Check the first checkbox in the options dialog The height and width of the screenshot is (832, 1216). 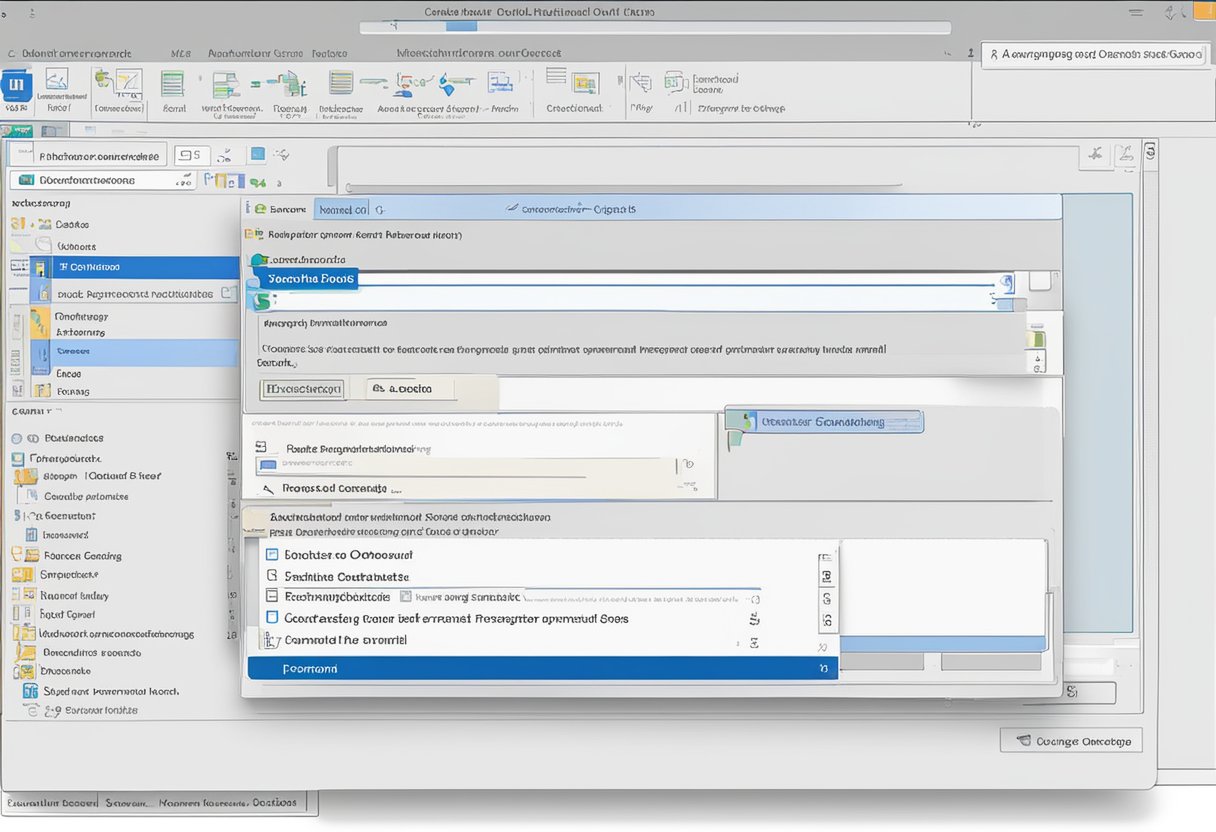coord(270,554)
